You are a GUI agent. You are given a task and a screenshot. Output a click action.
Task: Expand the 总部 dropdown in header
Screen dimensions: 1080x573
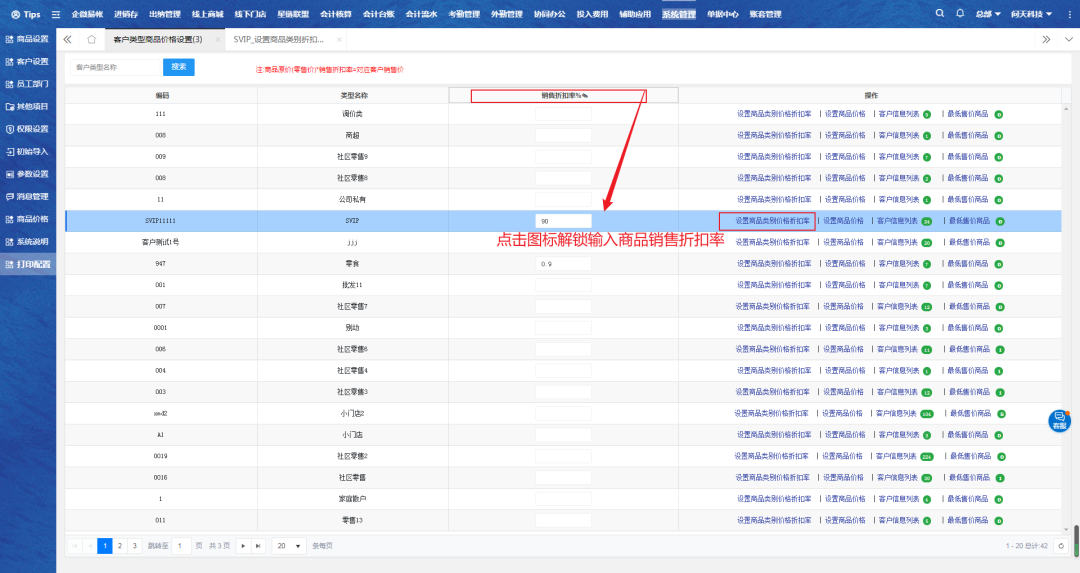tap(988, 14)
